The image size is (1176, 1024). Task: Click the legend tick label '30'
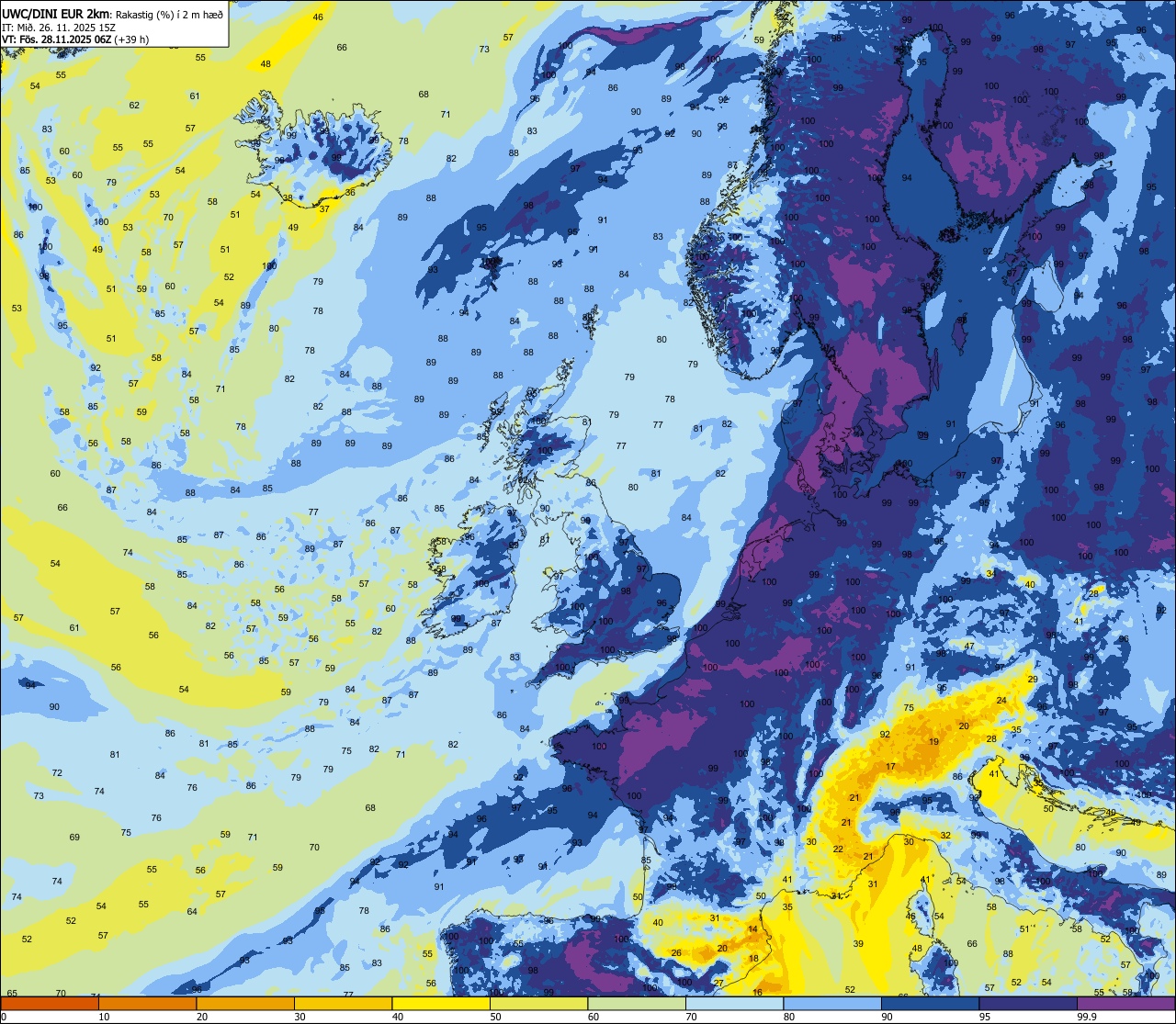tap(300, 1017)
